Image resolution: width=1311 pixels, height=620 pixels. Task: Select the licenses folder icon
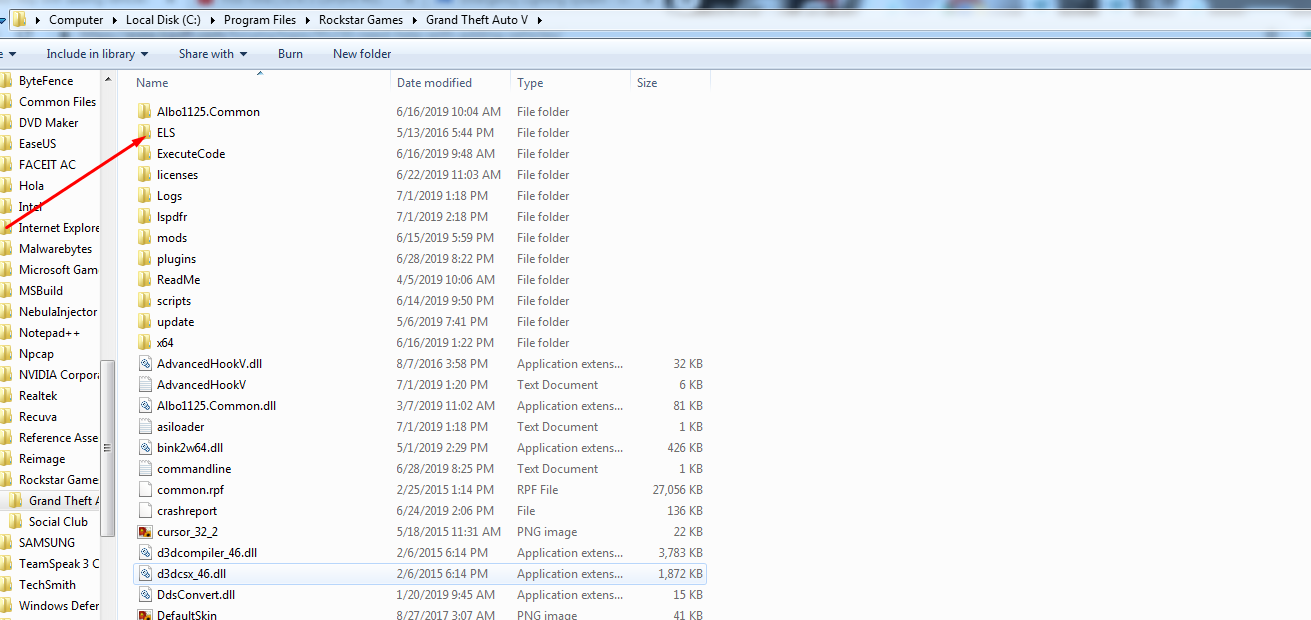[x=145, y=175]
